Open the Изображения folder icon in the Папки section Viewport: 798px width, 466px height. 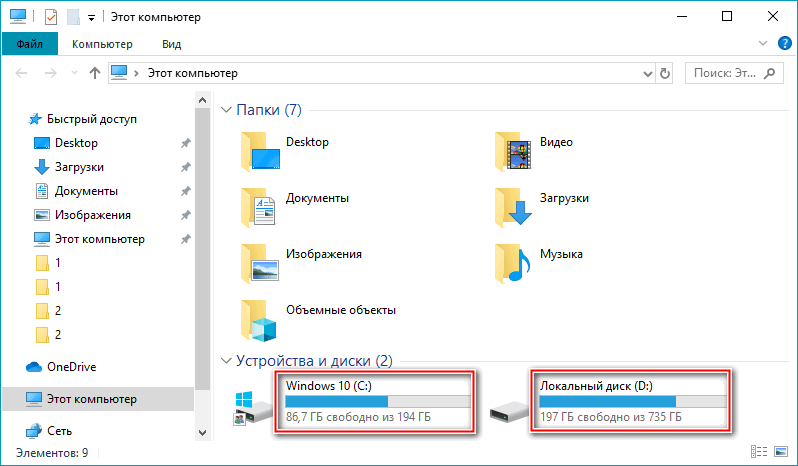(260, 263)
